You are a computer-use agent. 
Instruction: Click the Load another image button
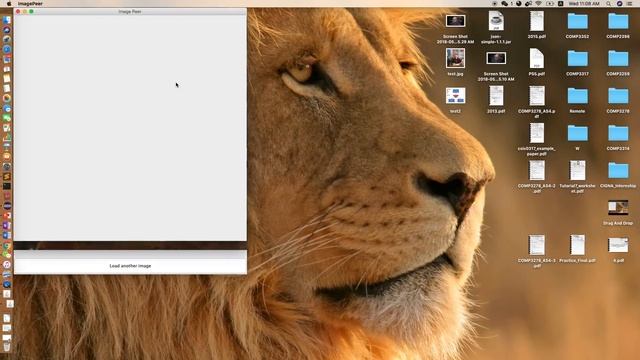coord(130,266)
